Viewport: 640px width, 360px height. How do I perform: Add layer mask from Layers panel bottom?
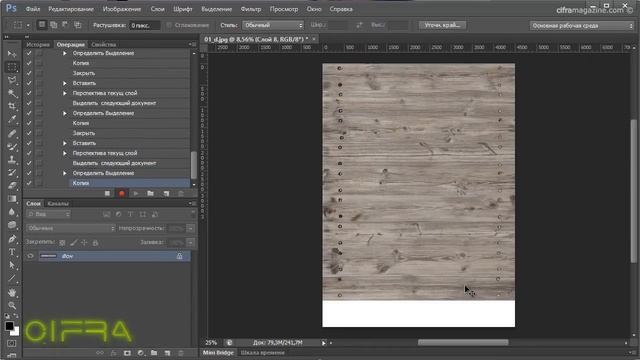coord(127,353)
